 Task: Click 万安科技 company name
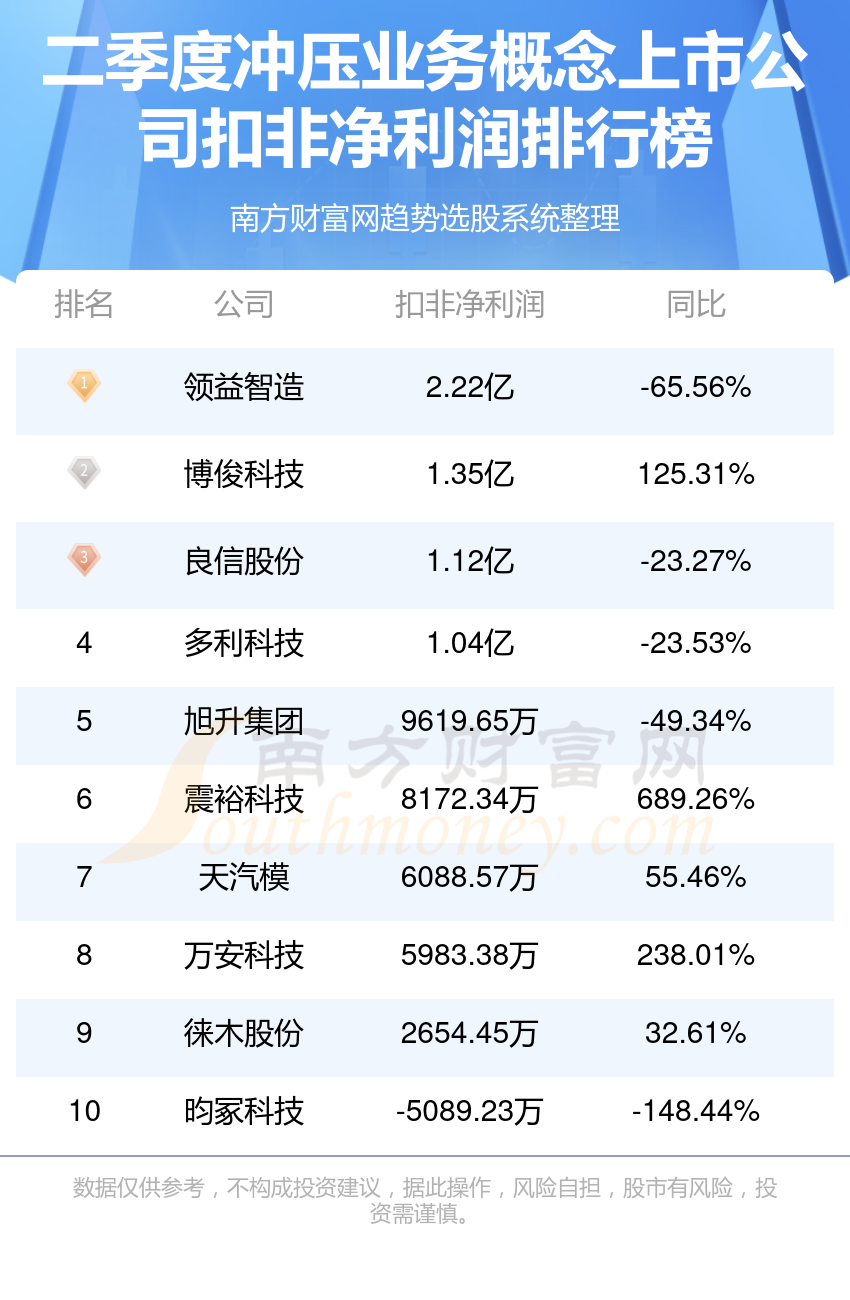(x=244, y=955)
